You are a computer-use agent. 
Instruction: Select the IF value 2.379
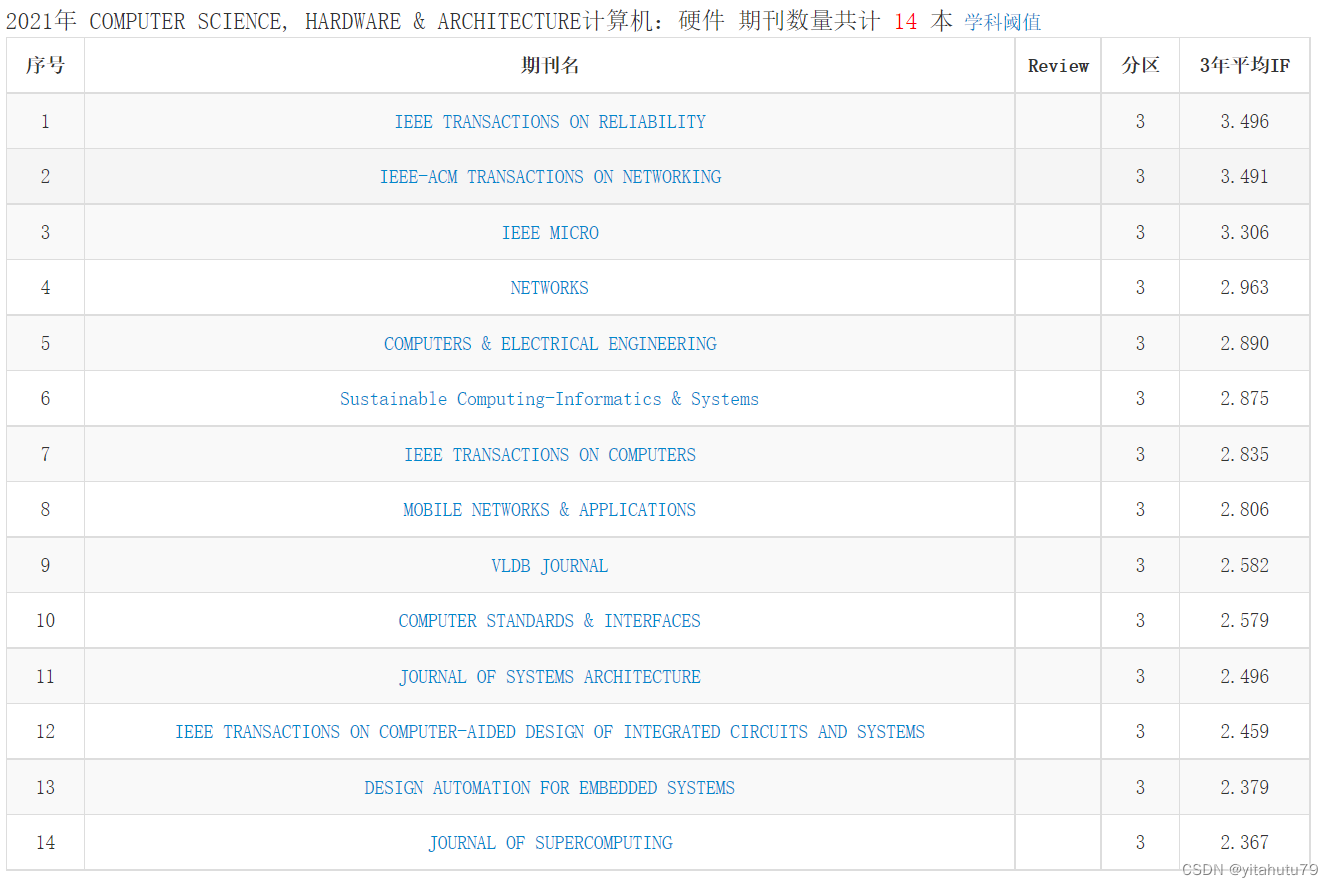[x=1245, y=788]
